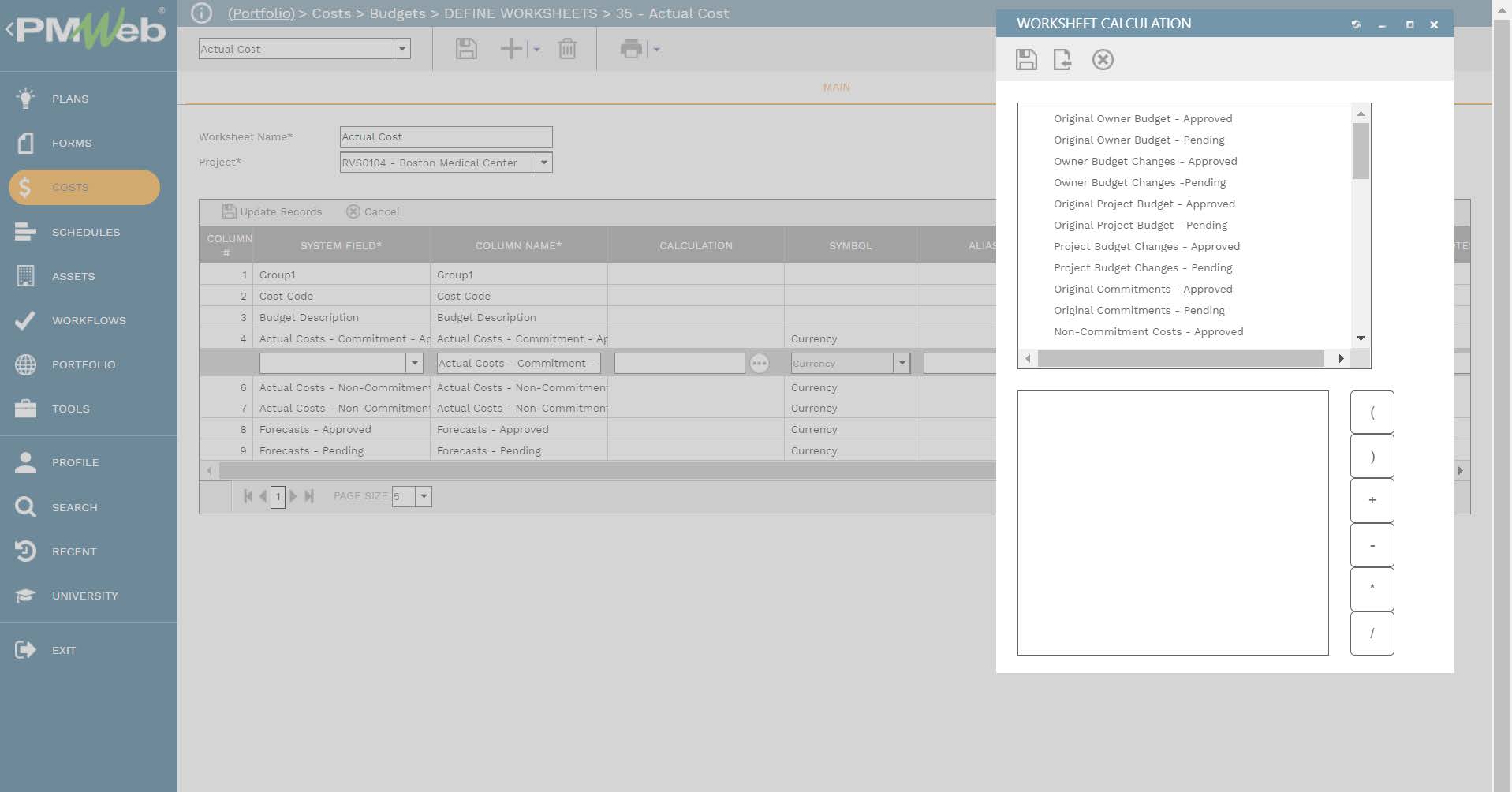Click grid horizontal scrollbar left arrow
Viewport: 1512px width, 792px height.
(209, 471)
